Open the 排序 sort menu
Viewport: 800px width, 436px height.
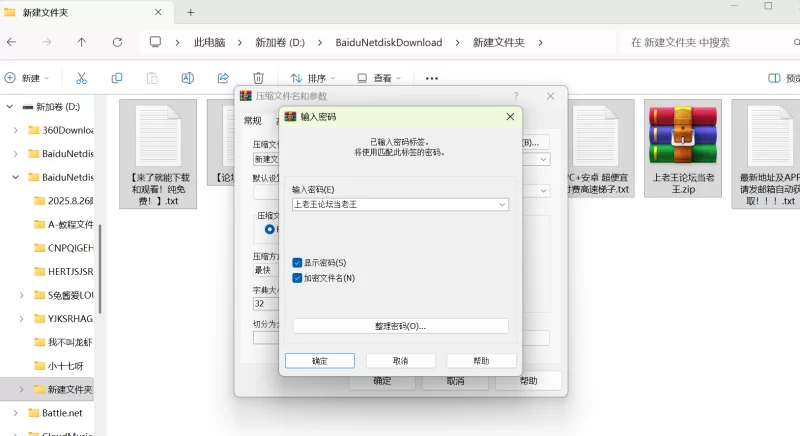point(313,78)
